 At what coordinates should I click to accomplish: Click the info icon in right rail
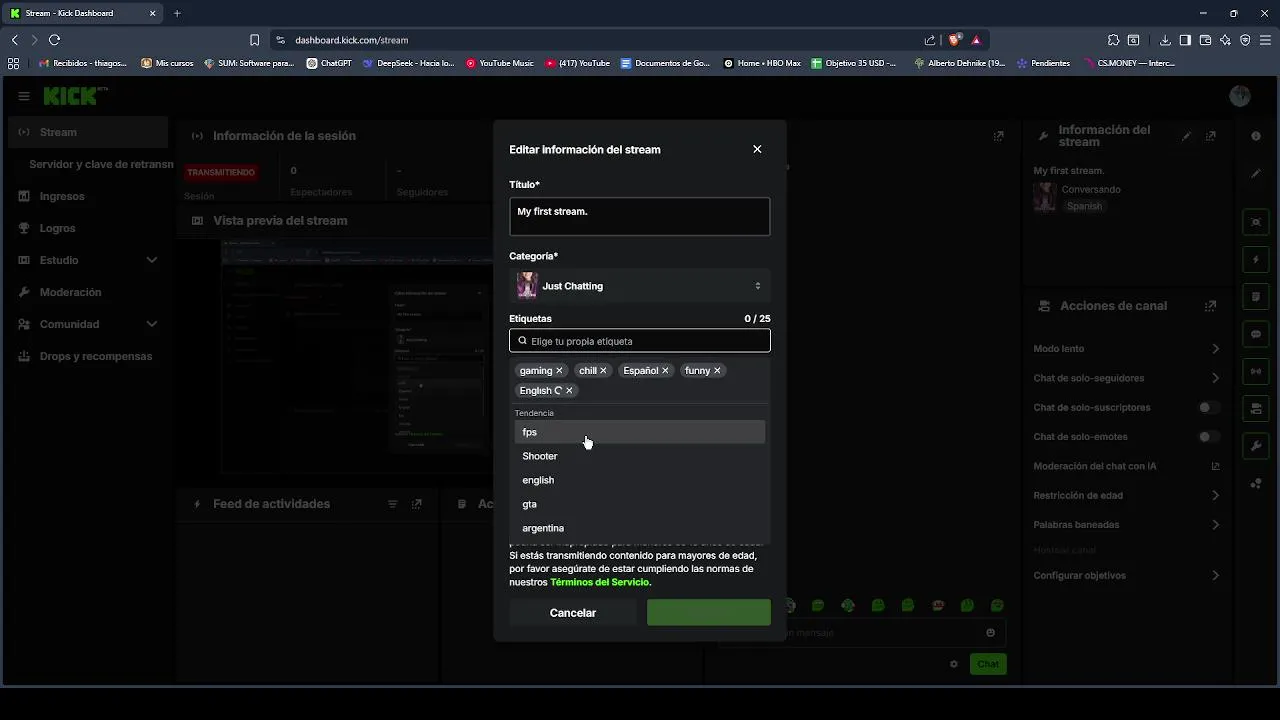(x=1256, y=136)
